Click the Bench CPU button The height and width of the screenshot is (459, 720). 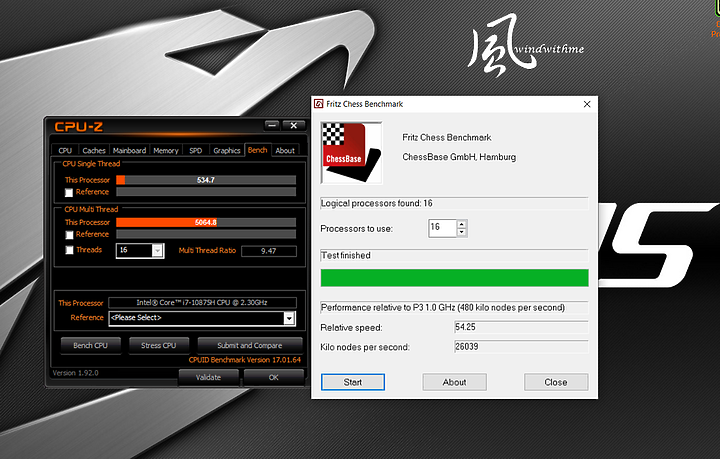(x=90, y=345)
